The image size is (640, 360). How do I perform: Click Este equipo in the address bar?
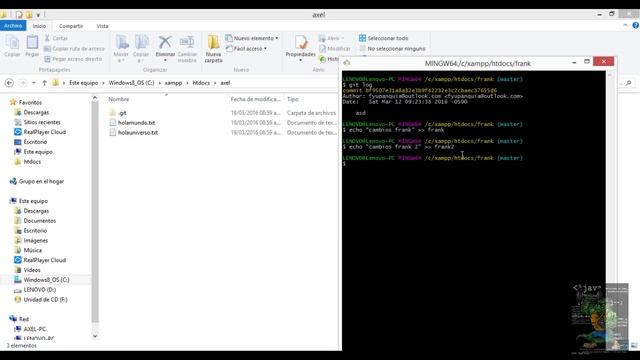point(83,83)
